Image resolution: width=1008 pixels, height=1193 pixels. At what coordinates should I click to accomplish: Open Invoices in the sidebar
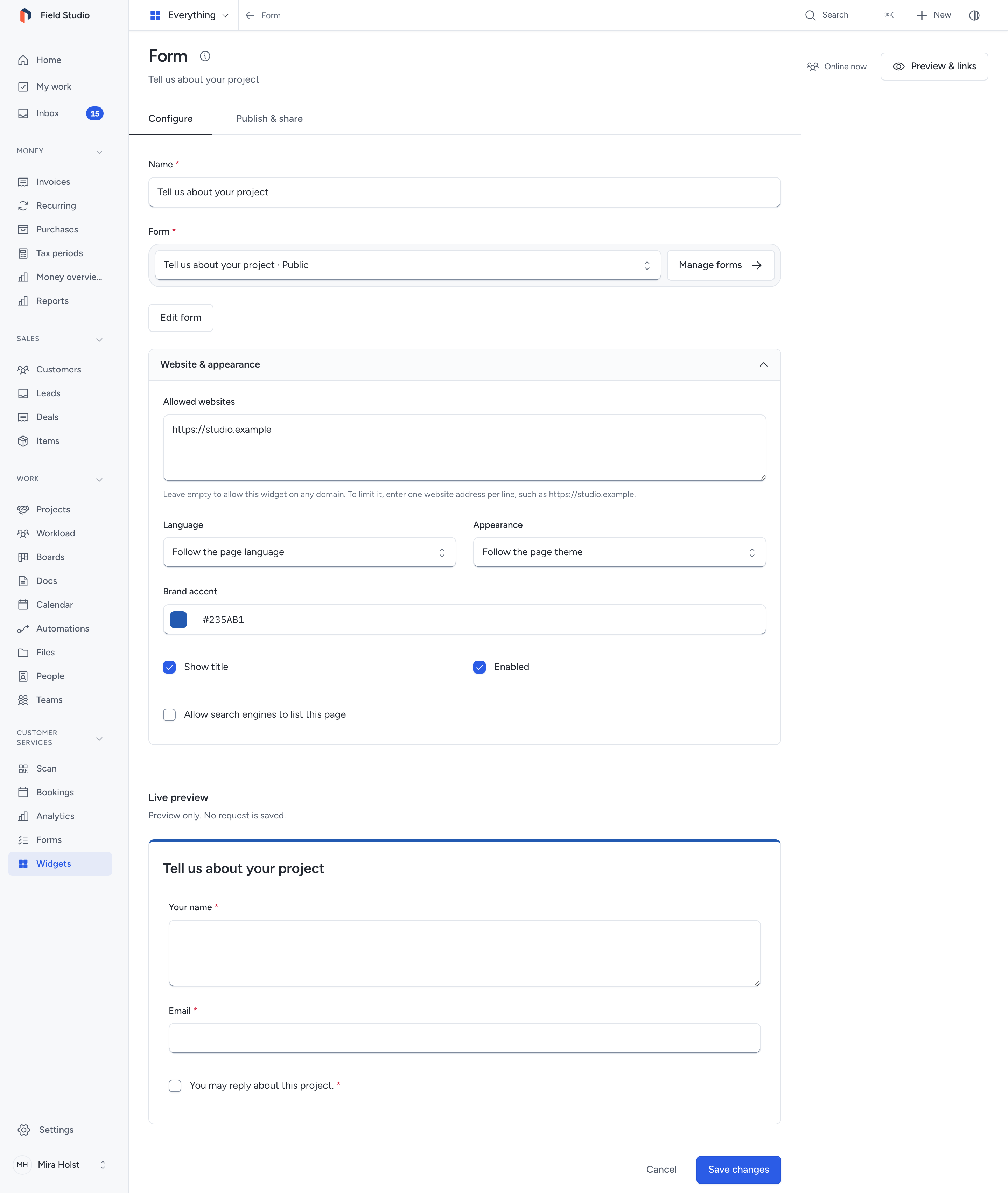click(60, 182)
